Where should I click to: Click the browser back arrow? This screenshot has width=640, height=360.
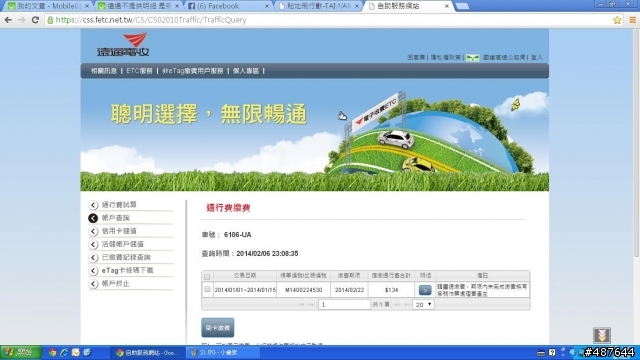pyautogui.click(x=8, y=20)
